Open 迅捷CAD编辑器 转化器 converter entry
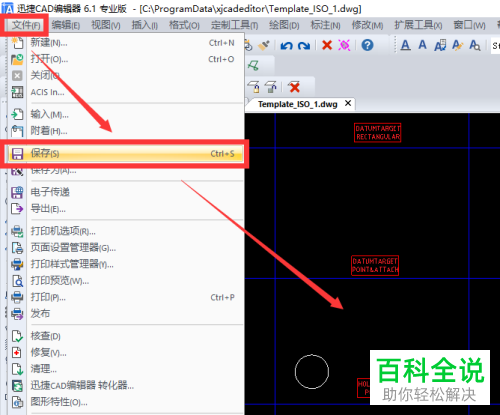This screenshot has width=500, height=415. point(126,386)
